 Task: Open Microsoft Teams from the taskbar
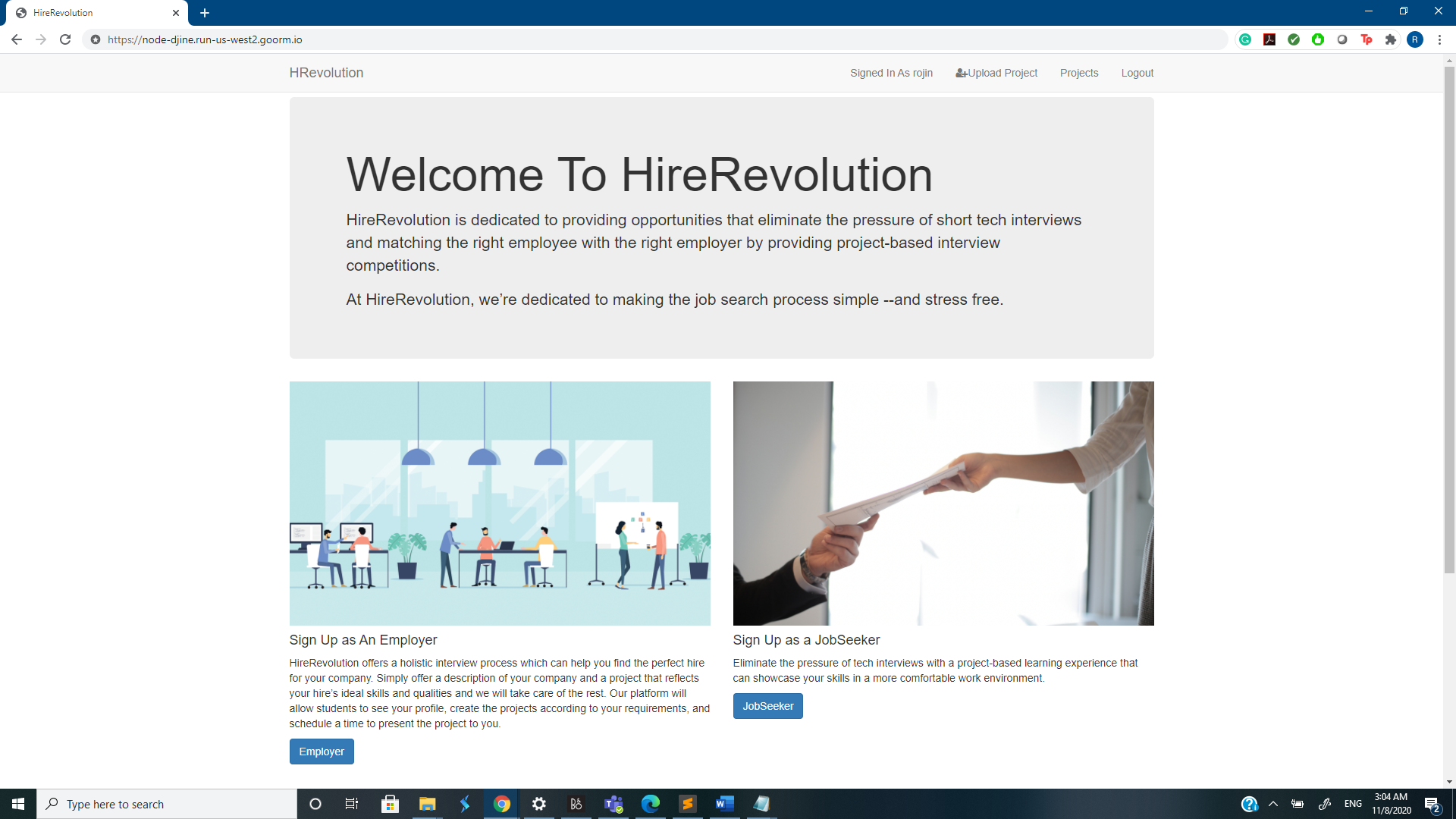click(613, 804)
